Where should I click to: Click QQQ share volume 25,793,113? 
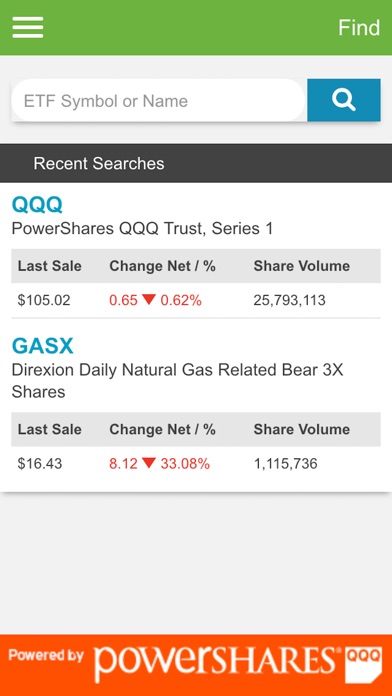coord(289,301)
